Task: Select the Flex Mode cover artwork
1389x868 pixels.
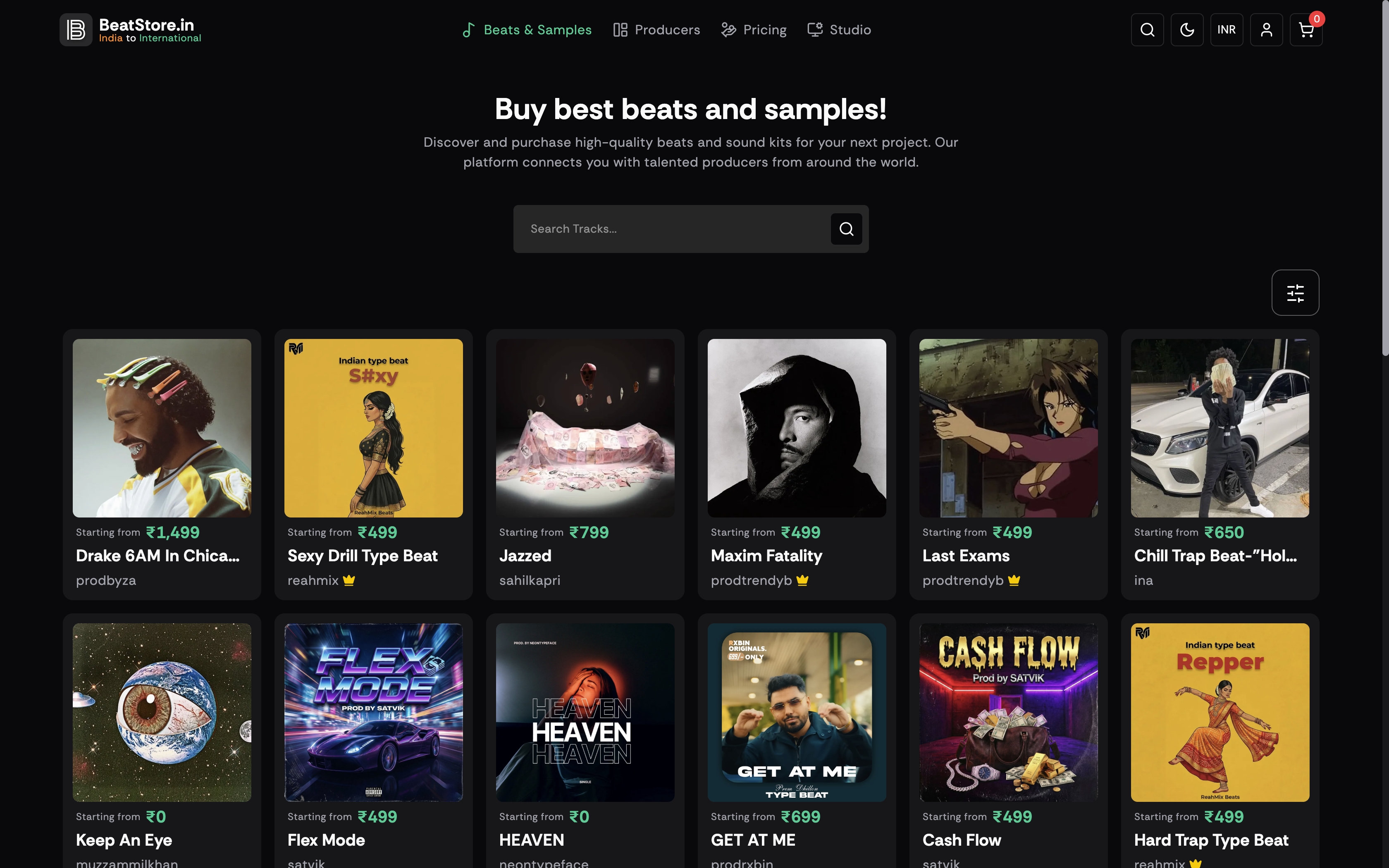Action: tap(374, 712)
